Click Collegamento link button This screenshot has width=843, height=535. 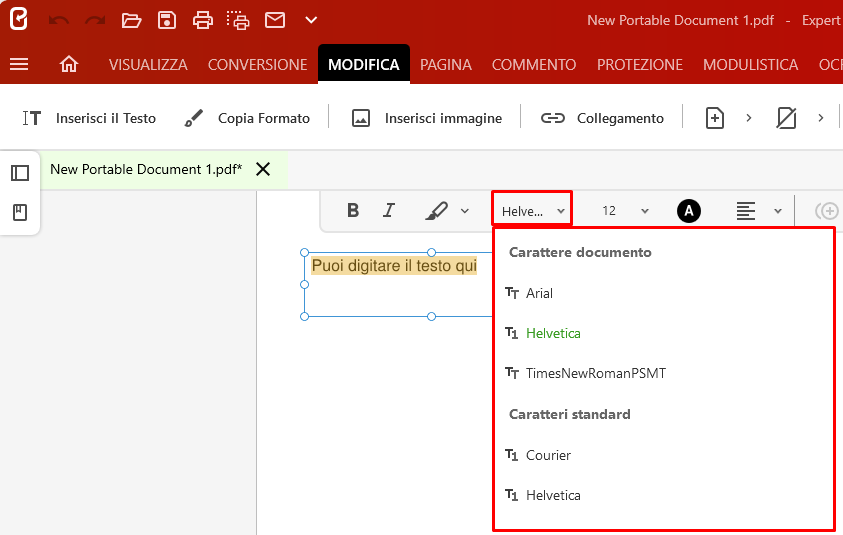click(x=602, y=118)
